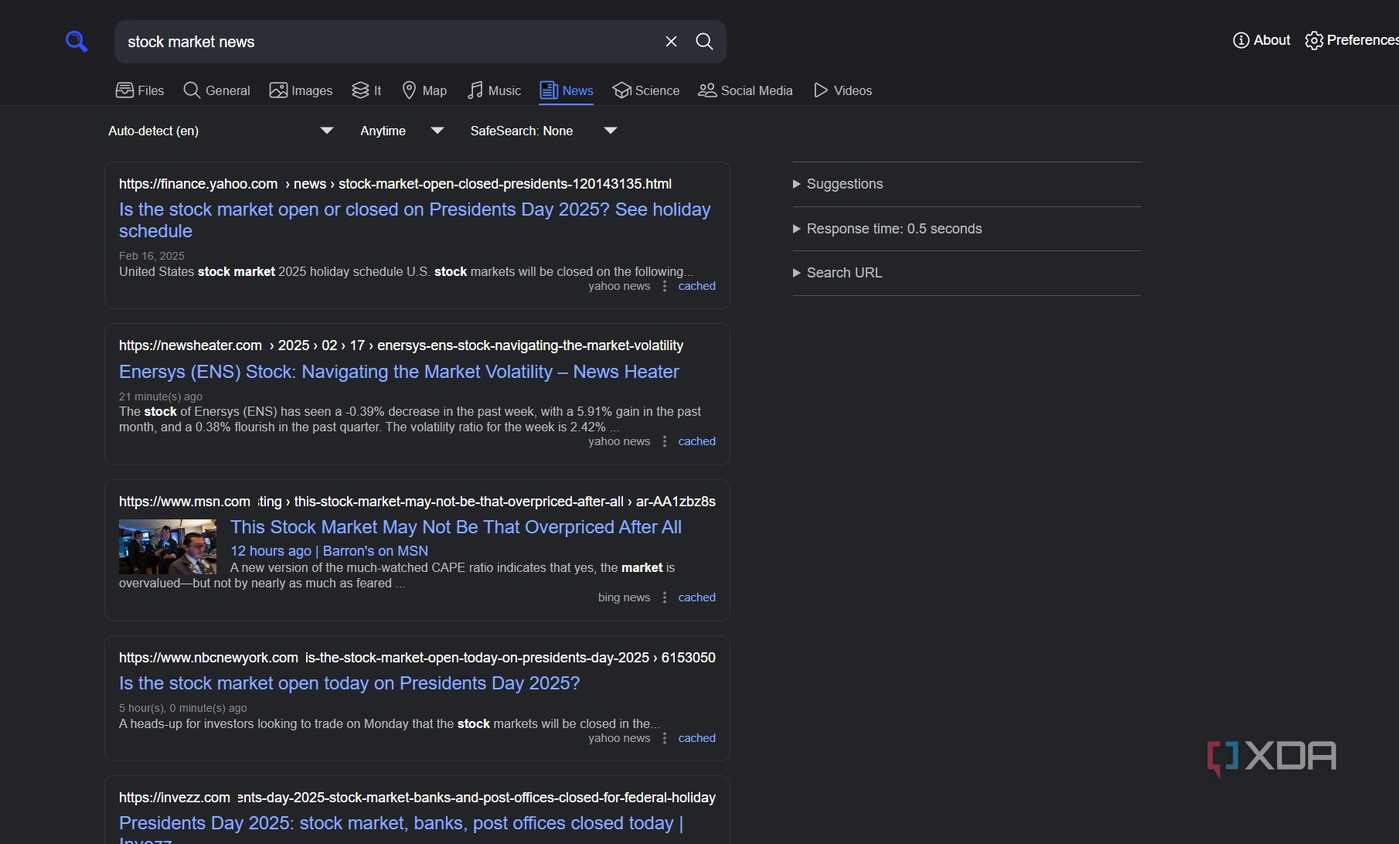The width and height of the screenshot is (1399, 844).
Task: Open the www.msn.com result URL
Action: click(x=417, y=501)
